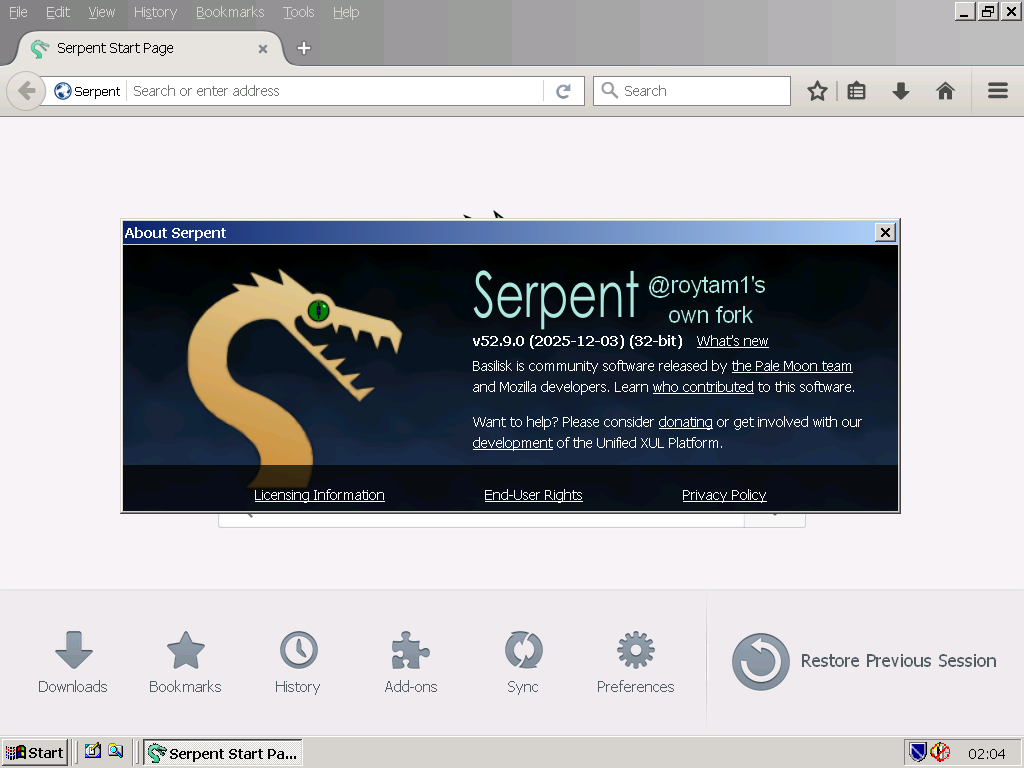The width and height of the screenshot is (1024, 768).
Task: Click the What's new link
Action: 732,341
